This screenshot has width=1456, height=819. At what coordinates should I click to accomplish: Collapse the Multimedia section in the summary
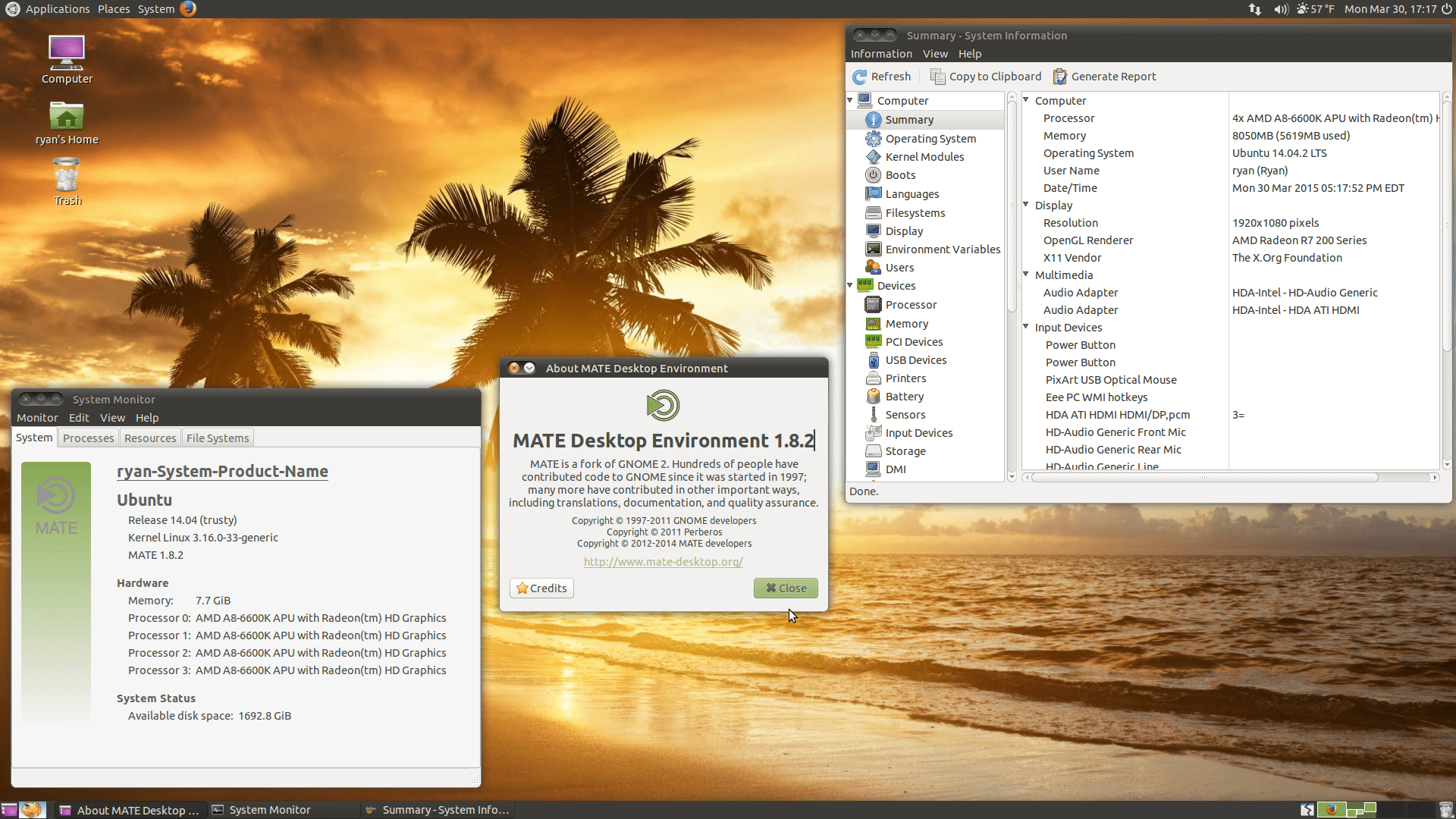[1026, 275]
